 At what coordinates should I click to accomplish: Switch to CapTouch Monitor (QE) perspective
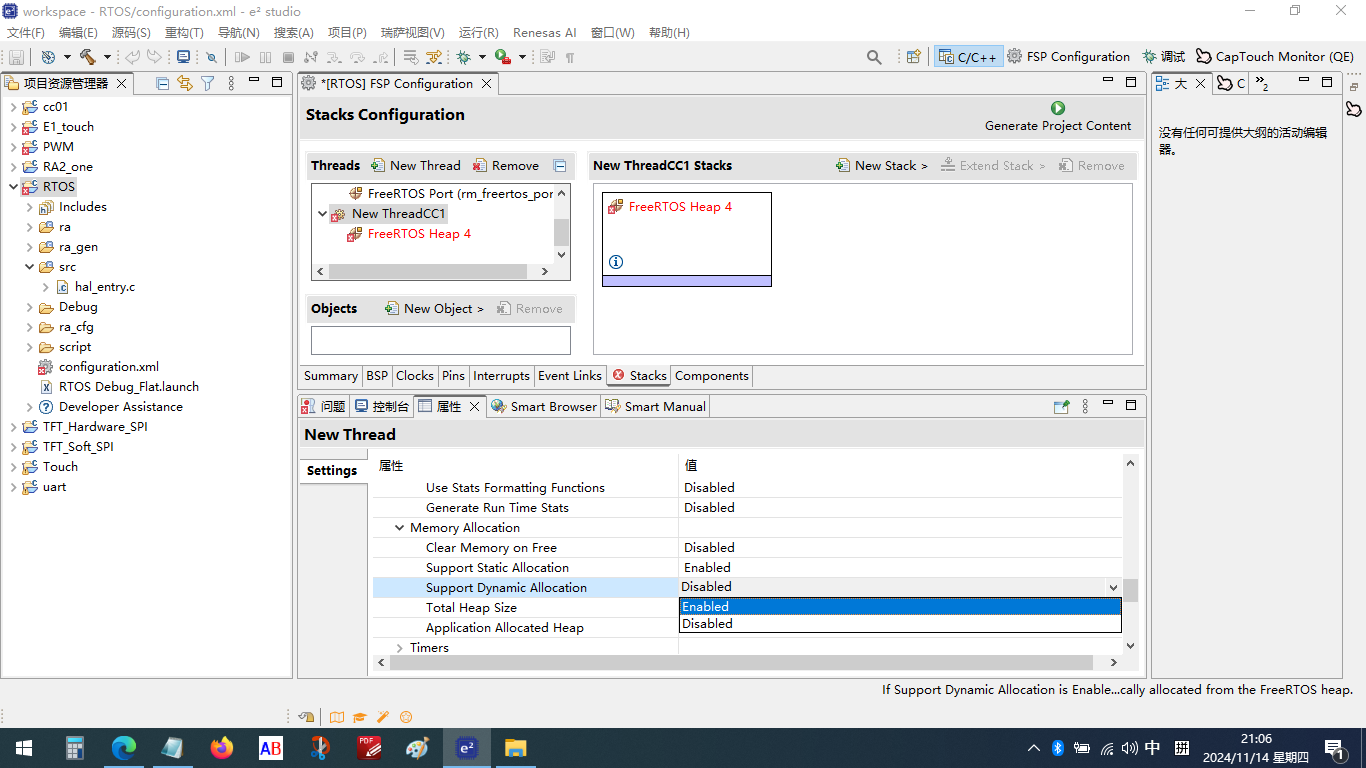click(1275, 57)
